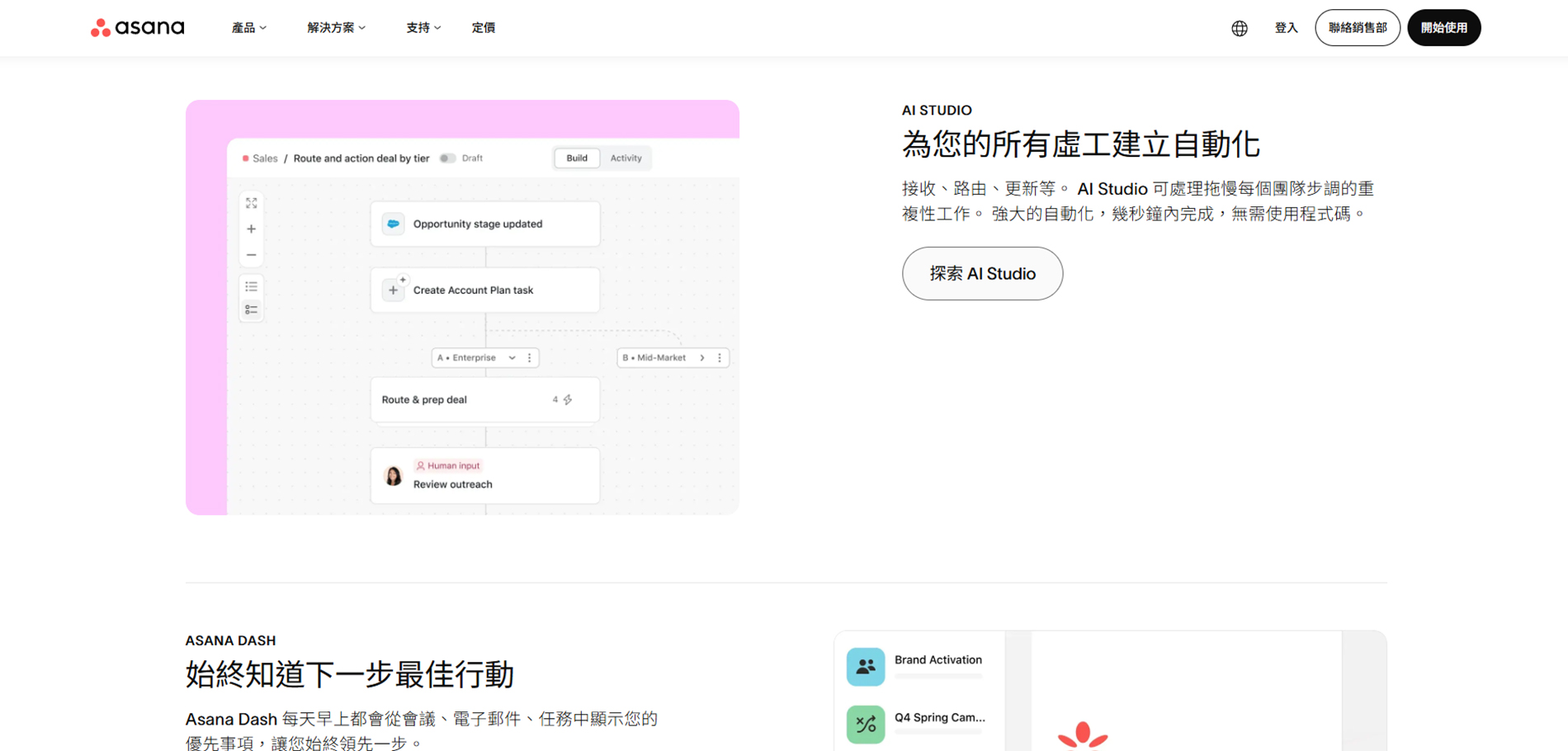Viewport: 1568px width, 751px height.
Task: Click the Sales breadcrumb link
Action: [x=265, y=158]
